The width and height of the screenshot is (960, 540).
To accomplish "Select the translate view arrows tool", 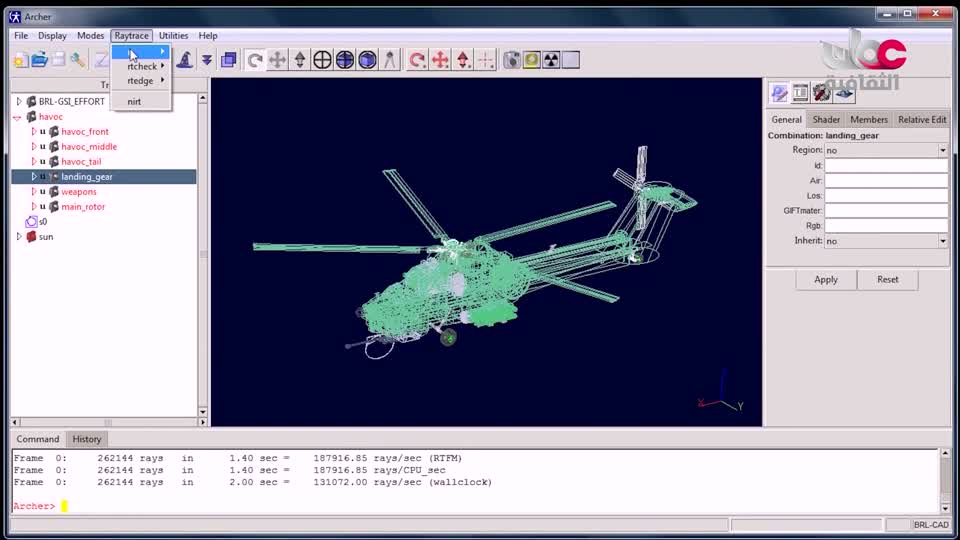I will [x=277, y=60].
